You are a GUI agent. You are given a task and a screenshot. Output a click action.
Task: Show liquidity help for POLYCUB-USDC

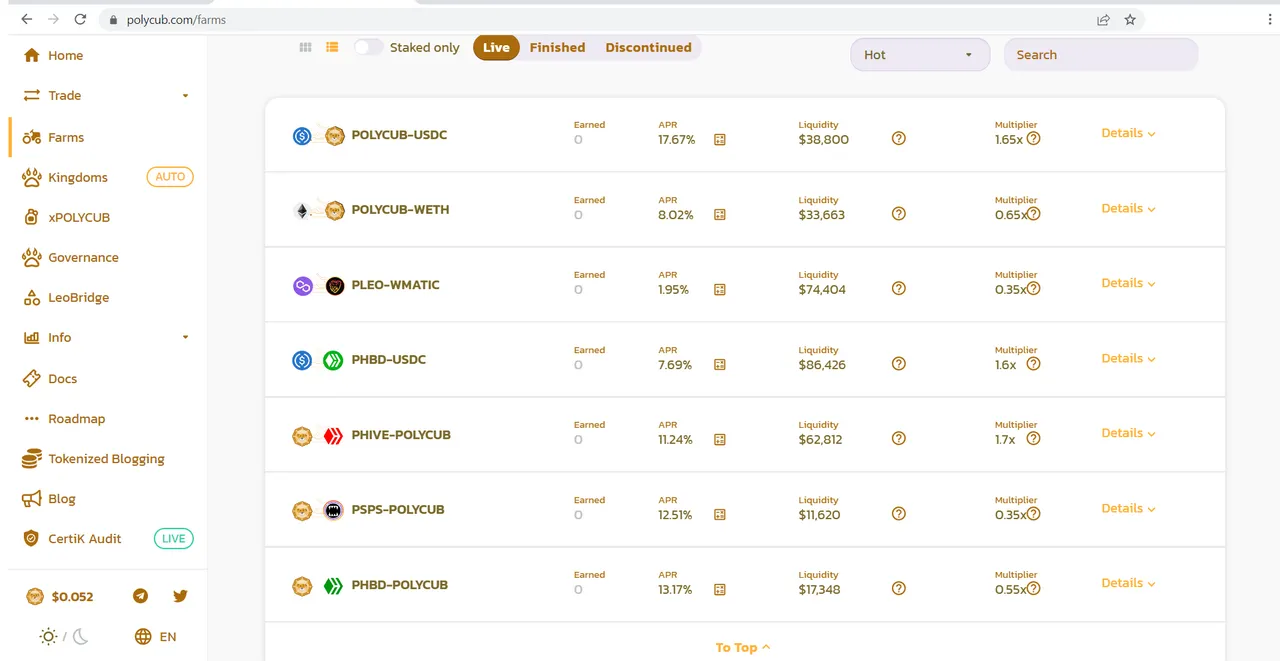pos(898,139)
